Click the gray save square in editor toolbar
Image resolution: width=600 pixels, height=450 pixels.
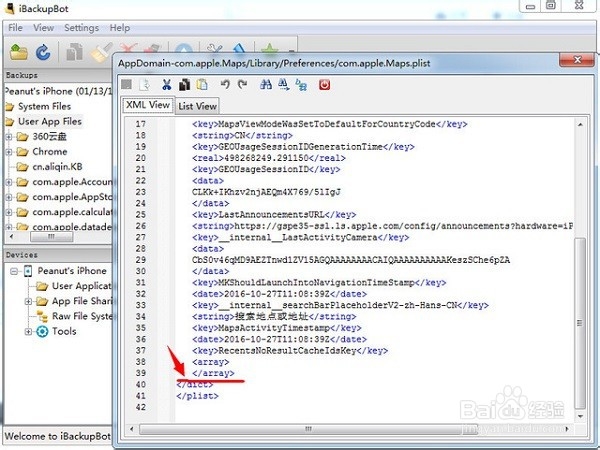(127, 84)
